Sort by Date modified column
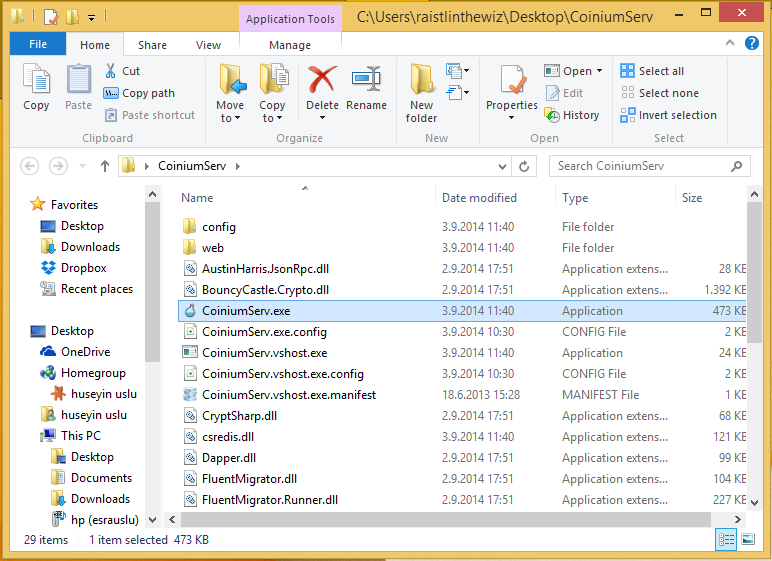Viewport: 772px width, 561px height. (x=479, y=198)
